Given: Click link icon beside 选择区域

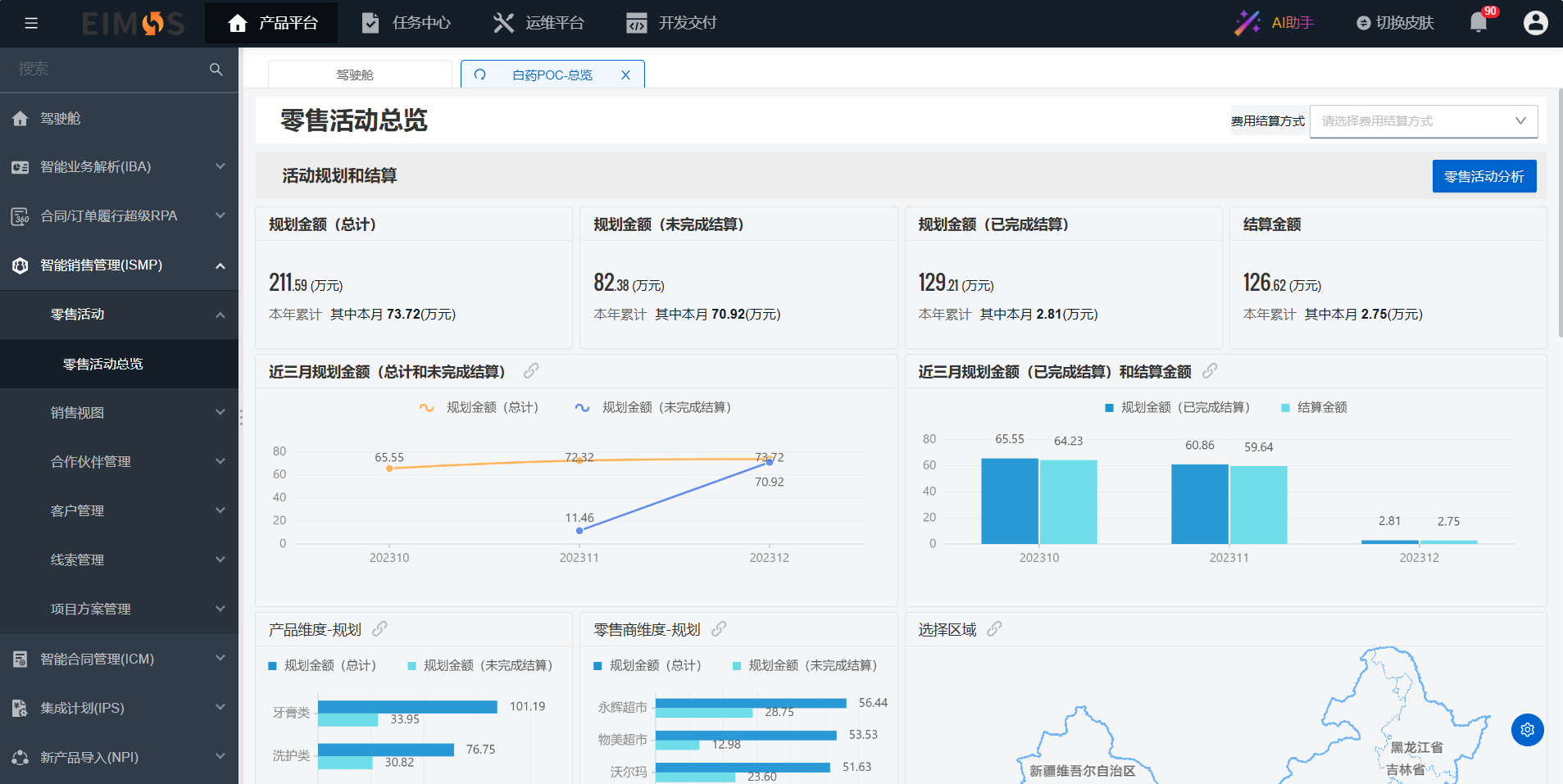Looking at the screenshot, I should tap(994, 629).
